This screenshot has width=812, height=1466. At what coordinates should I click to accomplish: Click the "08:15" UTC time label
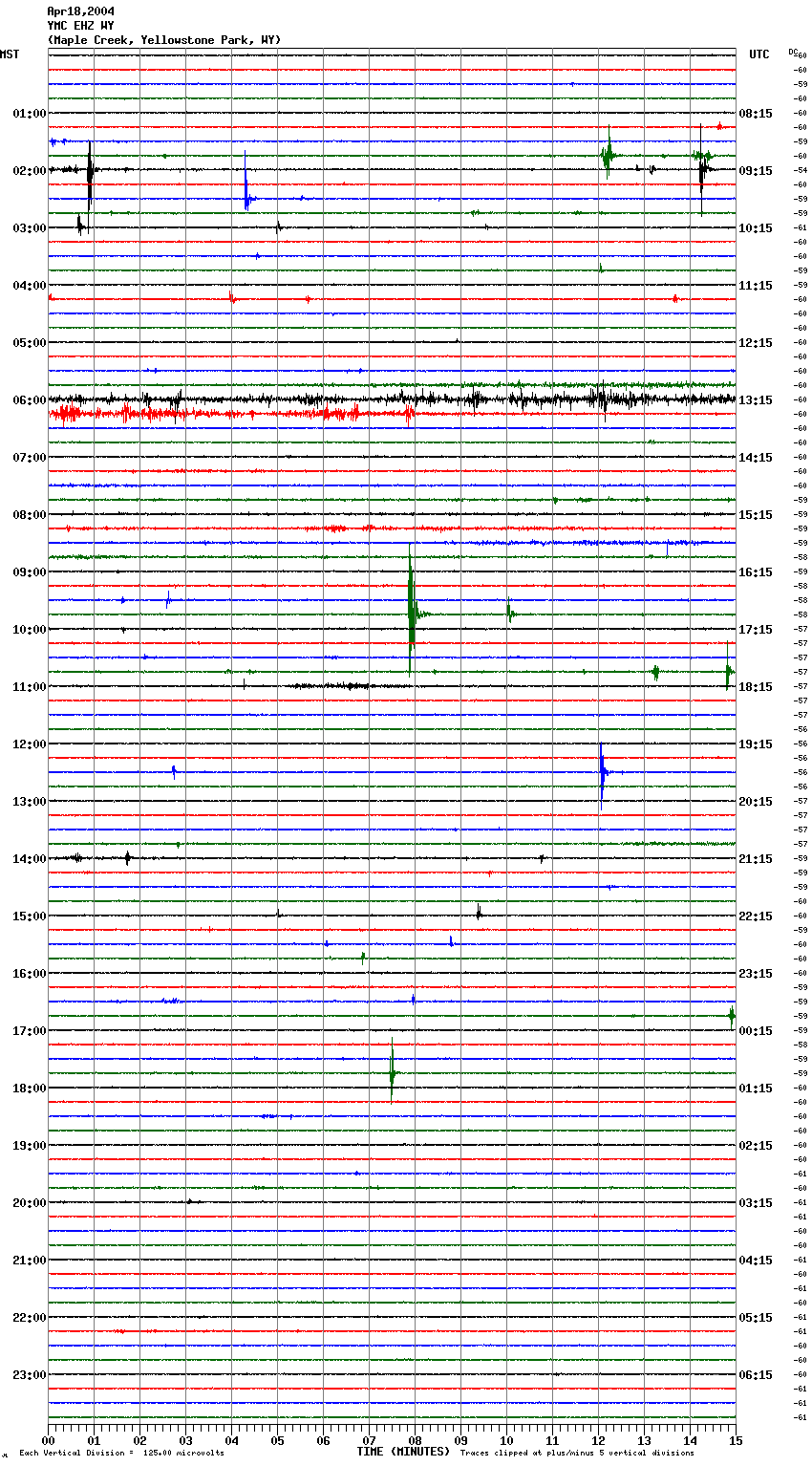tap(756, 113)
